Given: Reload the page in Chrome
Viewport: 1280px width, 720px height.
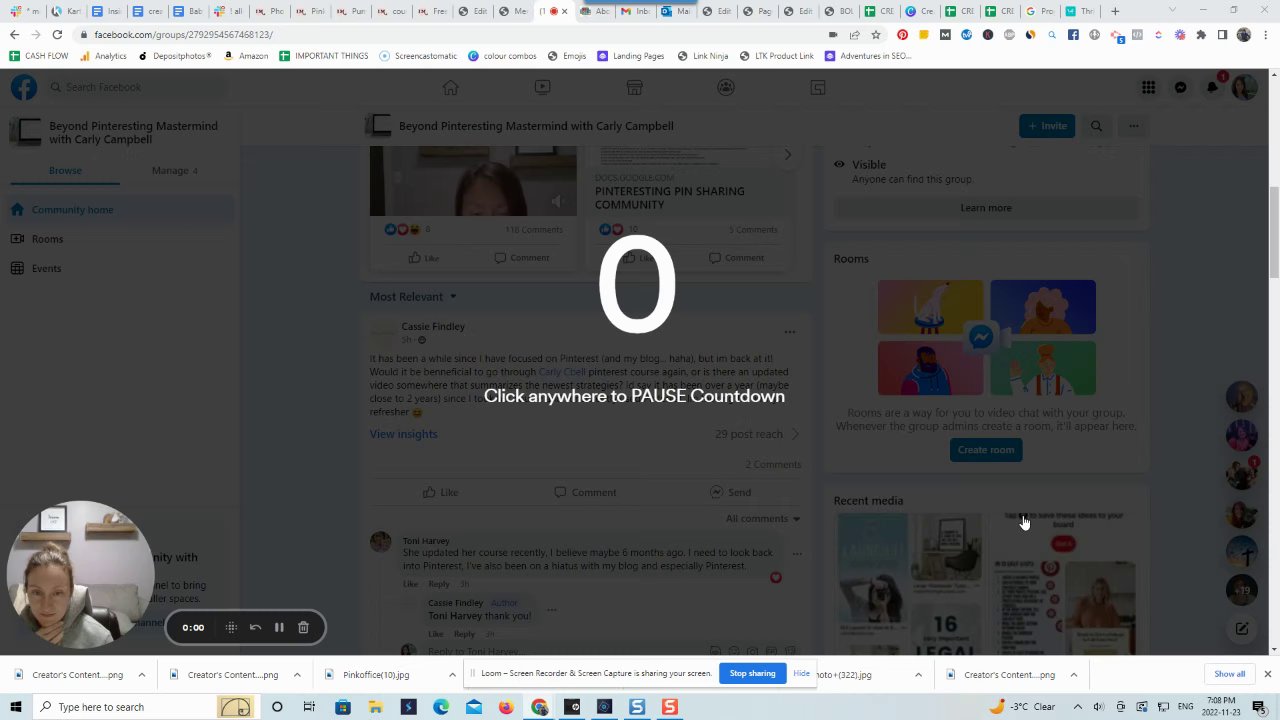Looking at the screenshot, I should (57, 35).
